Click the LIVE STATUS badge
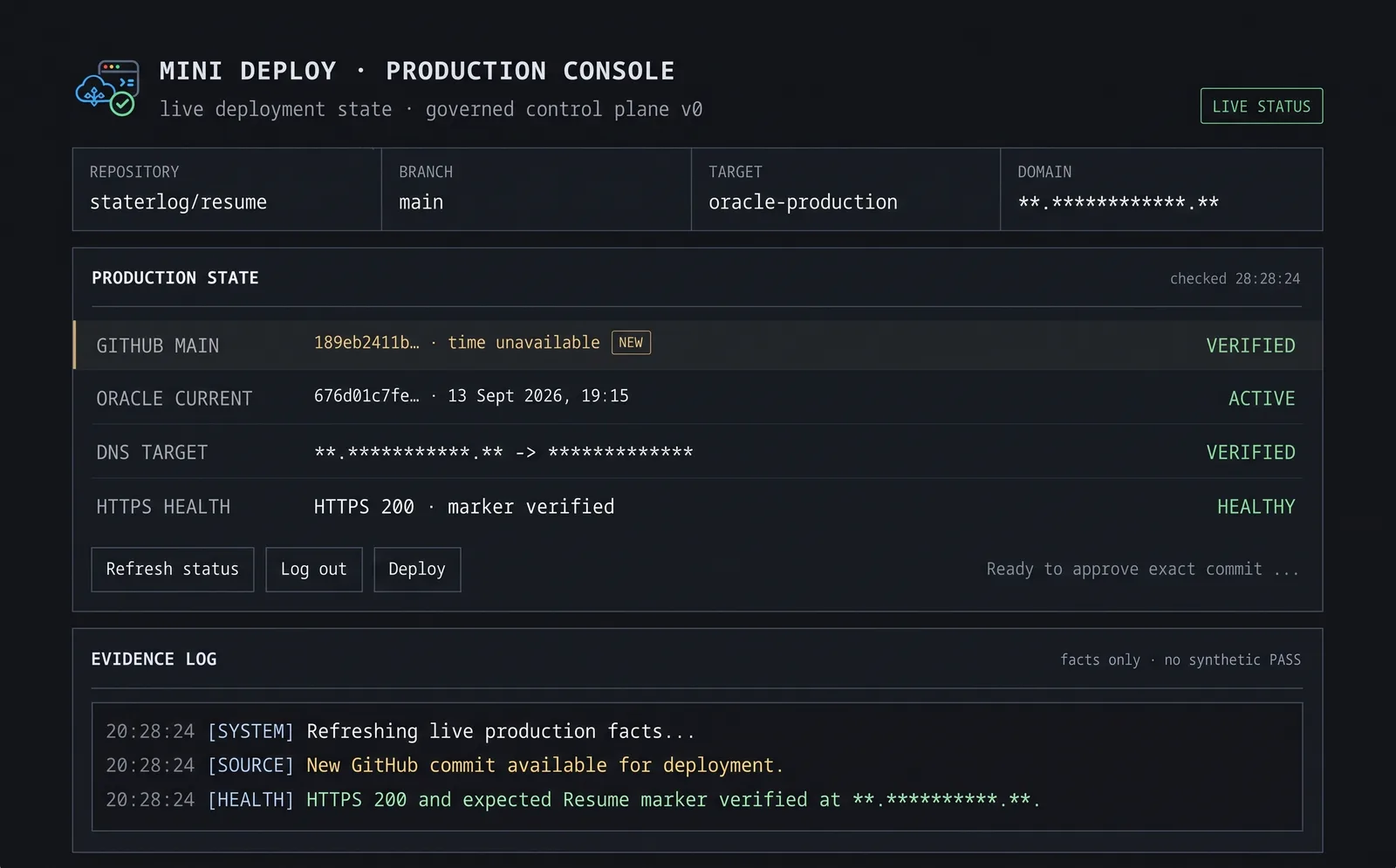The height and width of the screenshot is (868, 1396). [1261, 106]
